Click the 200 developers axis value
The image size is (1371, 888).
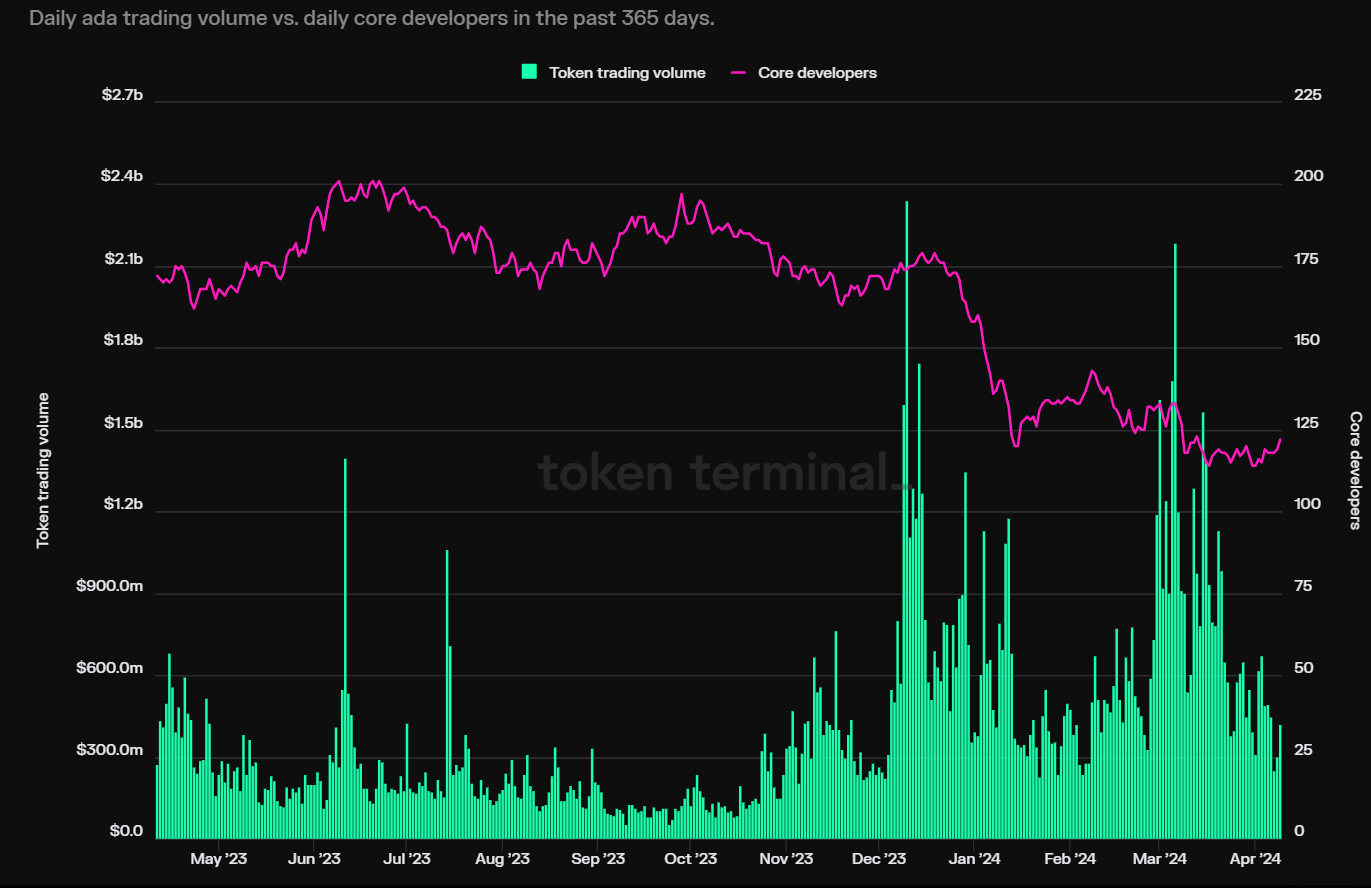[1308, 176]
